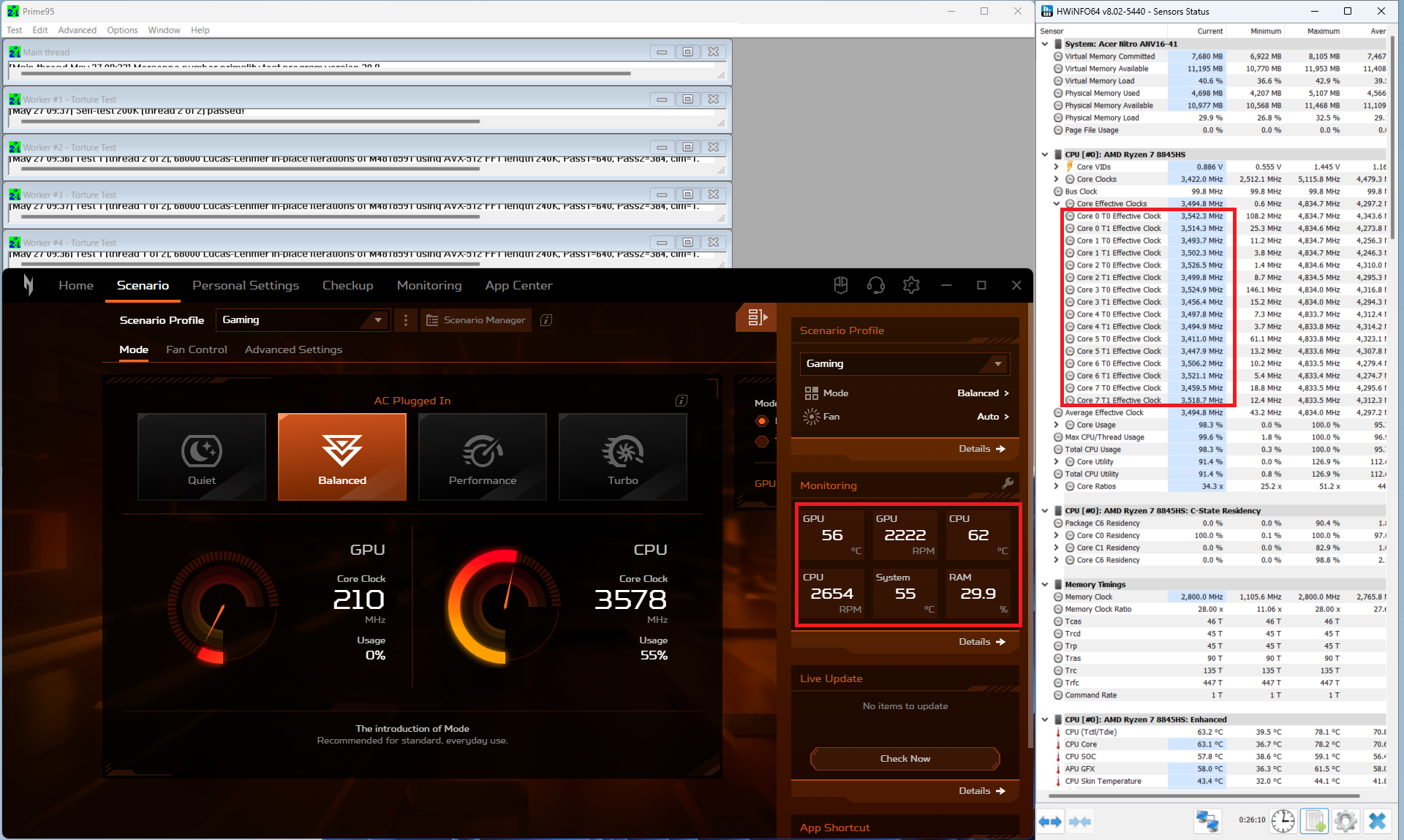The image size is (1404, 840).
Task: Click HWiNFO expand columns arrows icon
Action: tap(1051, 822)
